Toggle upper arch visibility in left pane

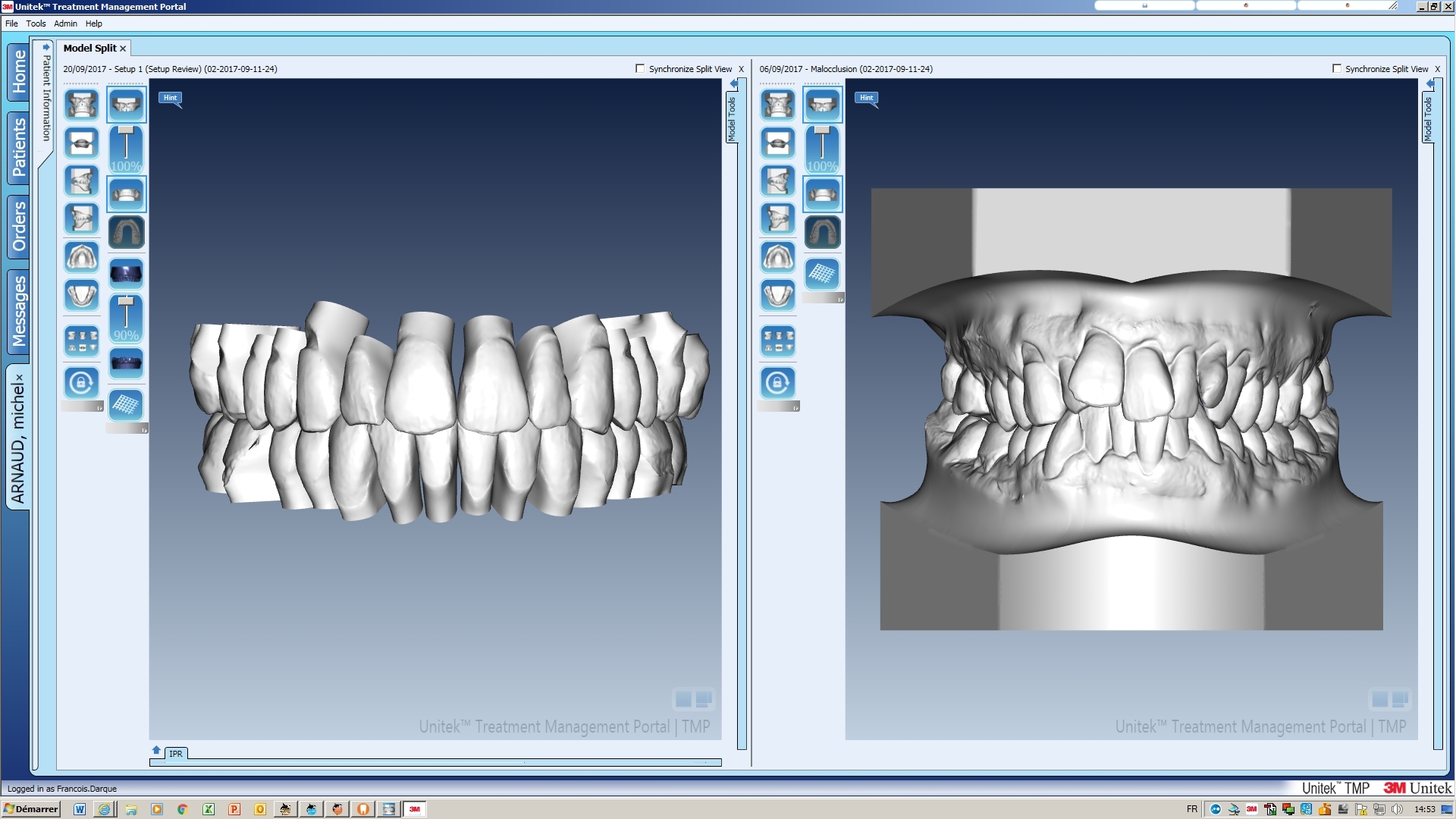(126, 105)
